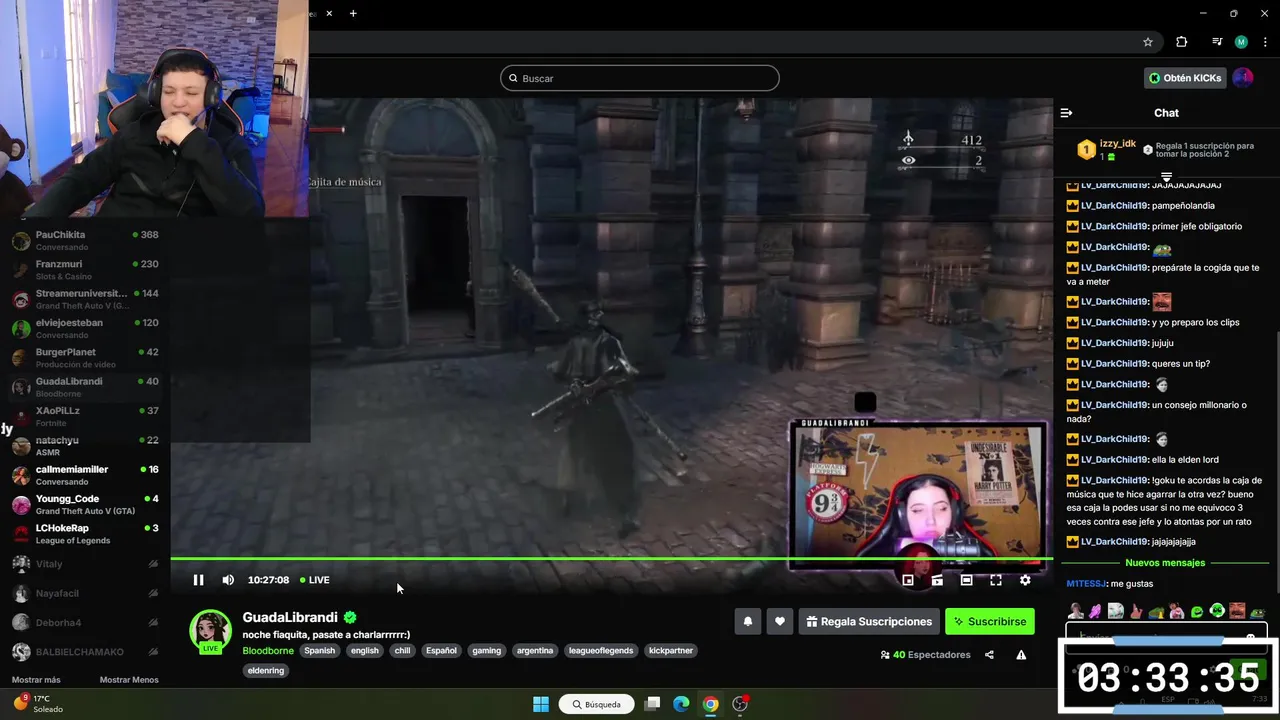Open LCHokeRap channel in sidebar

[85, 534]
